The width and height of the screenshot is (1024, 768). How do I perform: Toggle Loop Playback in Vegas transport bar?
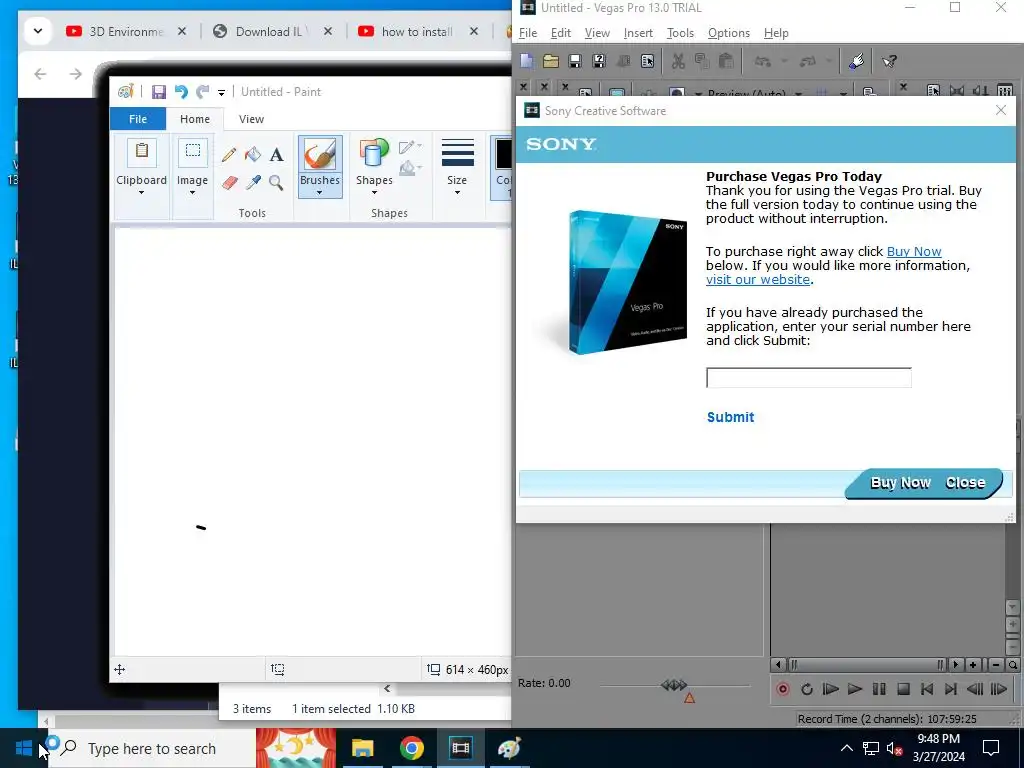click(807, 689)
